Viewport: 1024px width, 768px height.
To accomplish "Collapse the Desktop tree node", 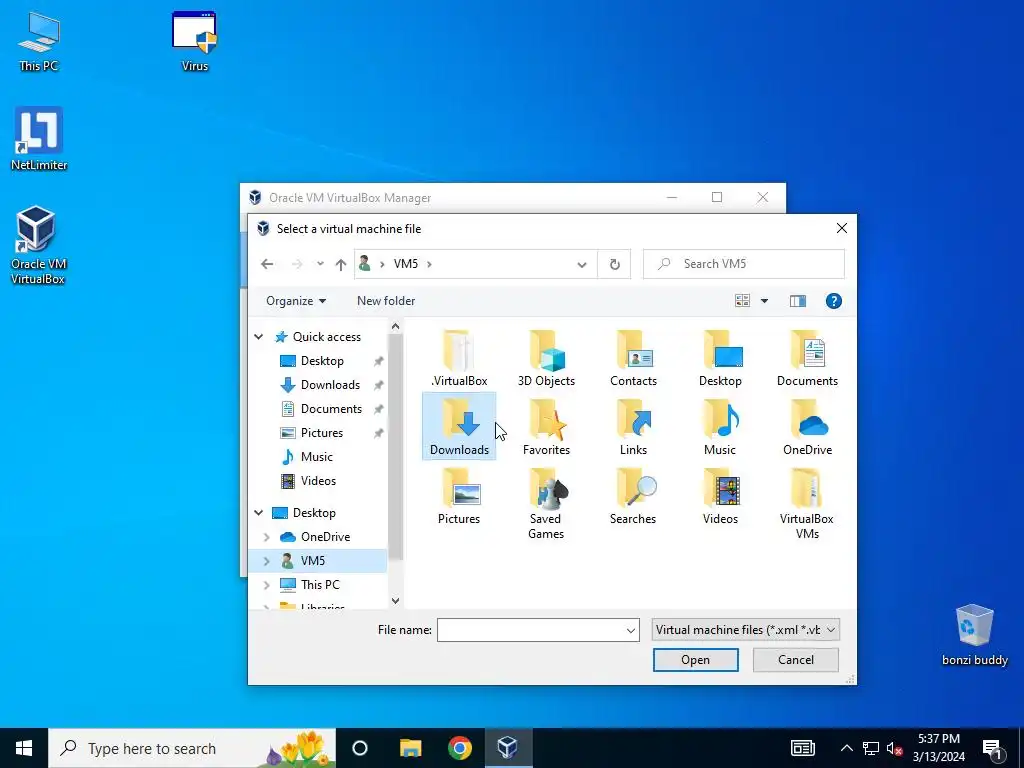I will [x=259, y=513].
